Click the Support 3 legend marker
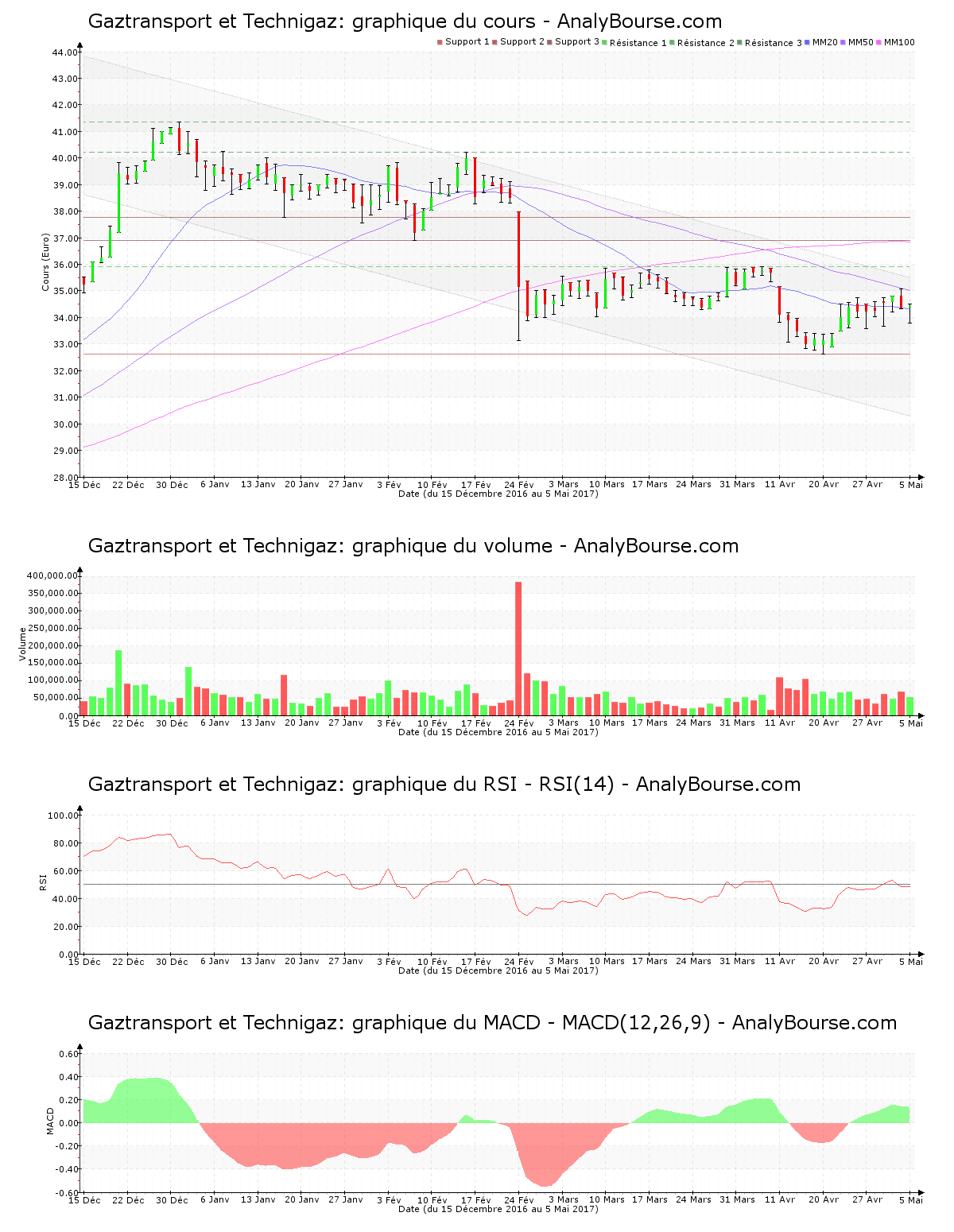 tap(549, 42)
